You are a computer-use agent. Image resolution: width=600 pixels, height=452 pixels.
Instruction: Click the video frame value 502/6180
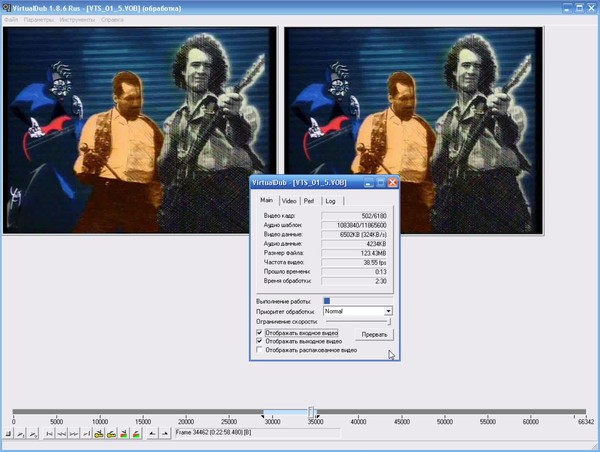click(x=354, y=216)
